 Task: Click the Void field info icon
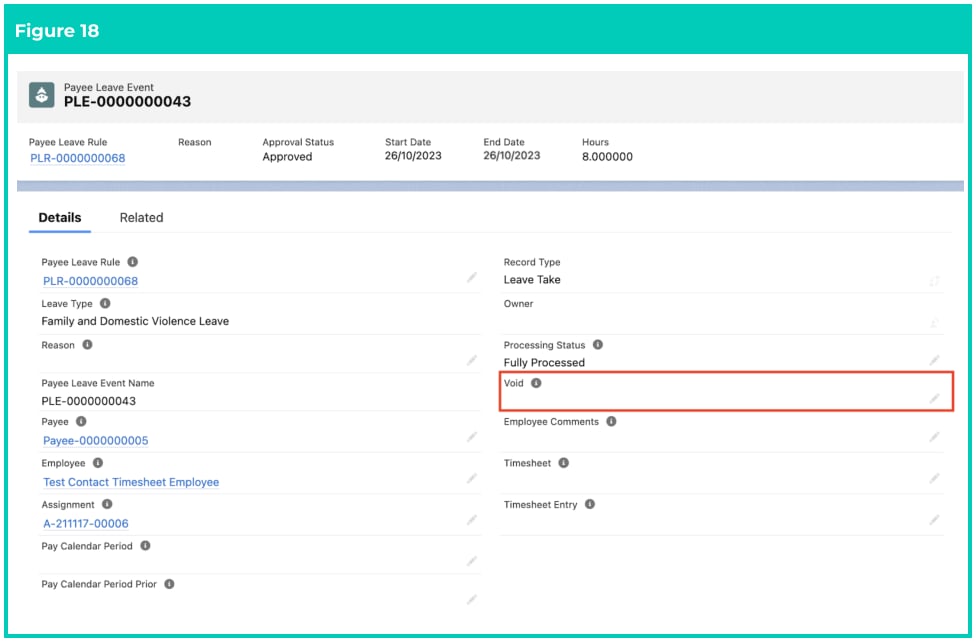click(536, 383)
